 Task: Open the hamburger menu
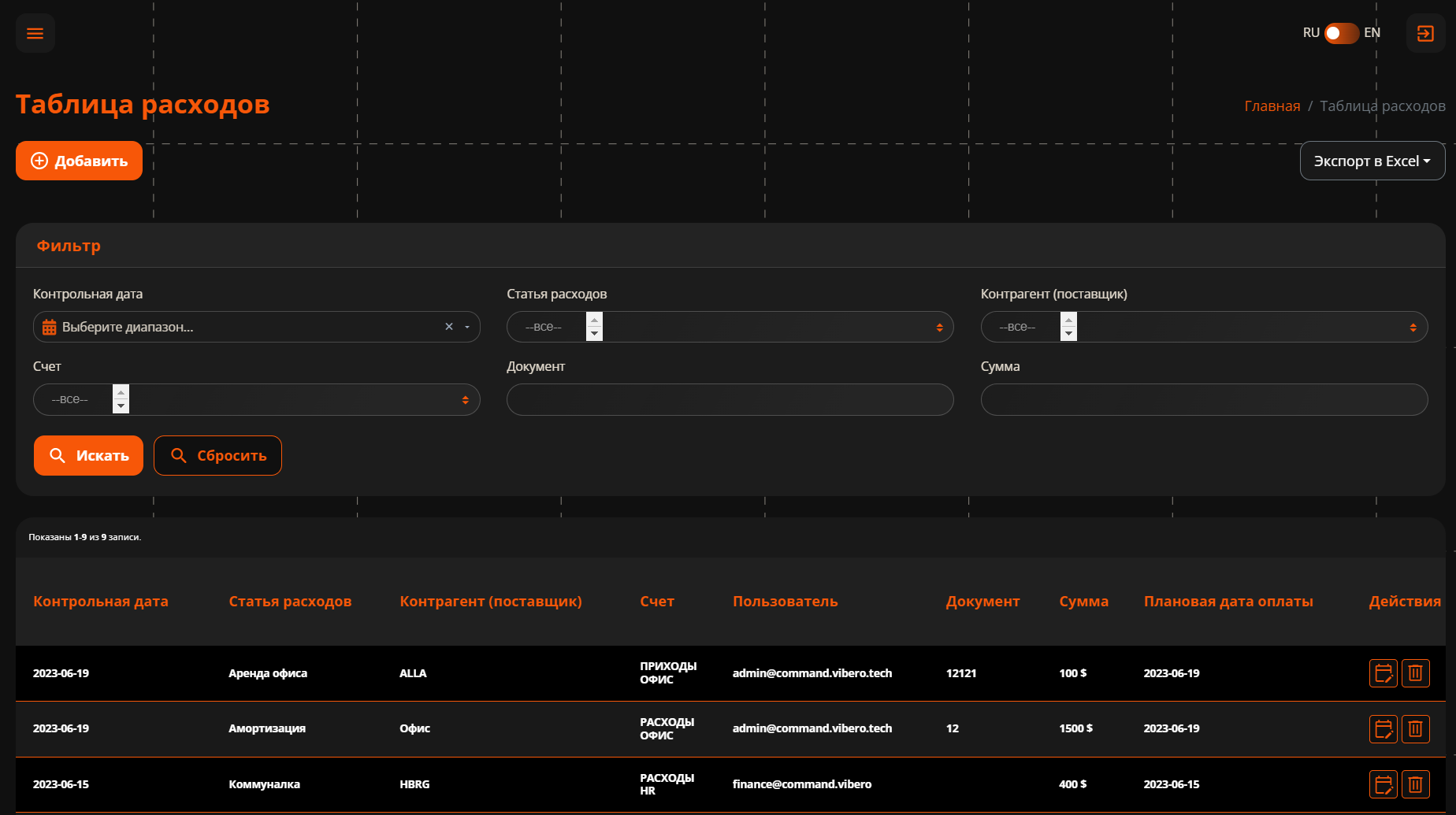click(x=35, y=33)
